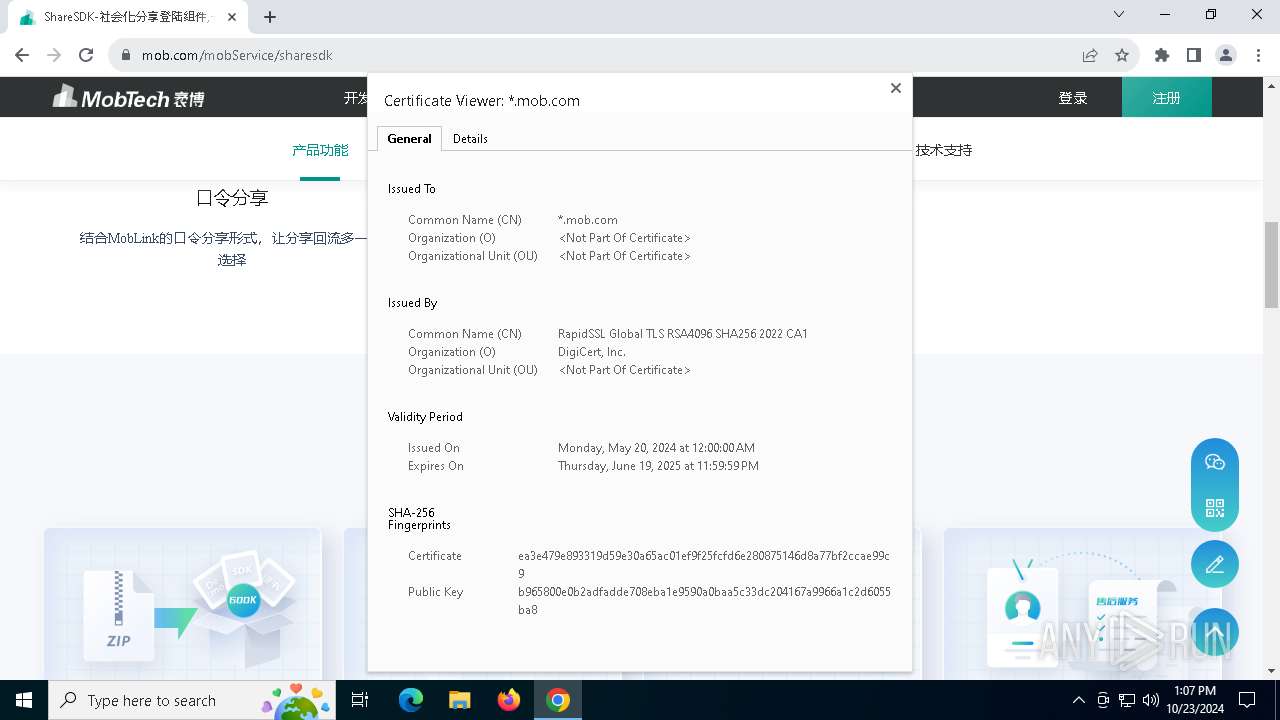Select the 技术支持 tab

pos(944,151)
